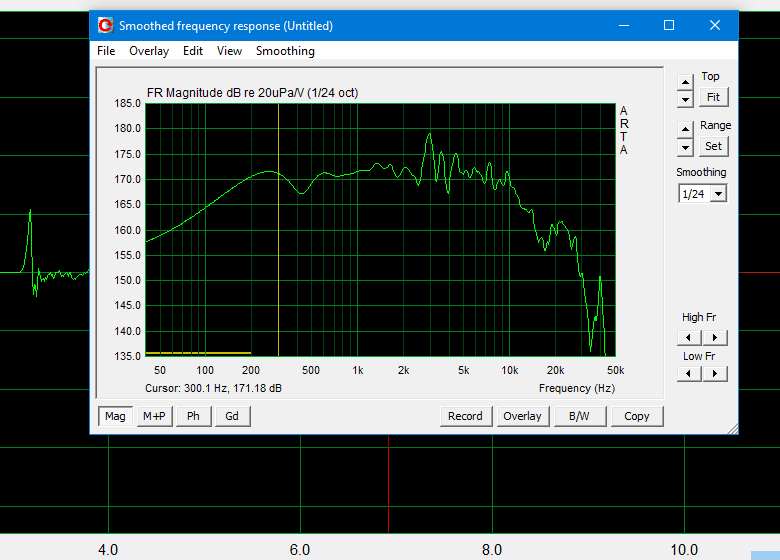Viewport: 780px width, 560px height.
Task: Click the Overlay button at bottom
Action: click(522, 416)
